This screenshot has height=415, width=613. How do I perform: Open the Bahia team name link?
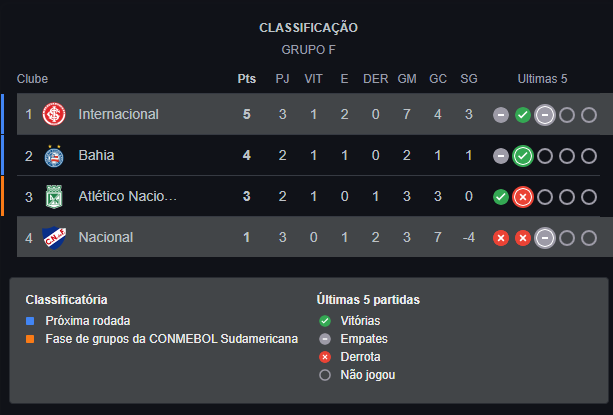click(x=96, y=155)
